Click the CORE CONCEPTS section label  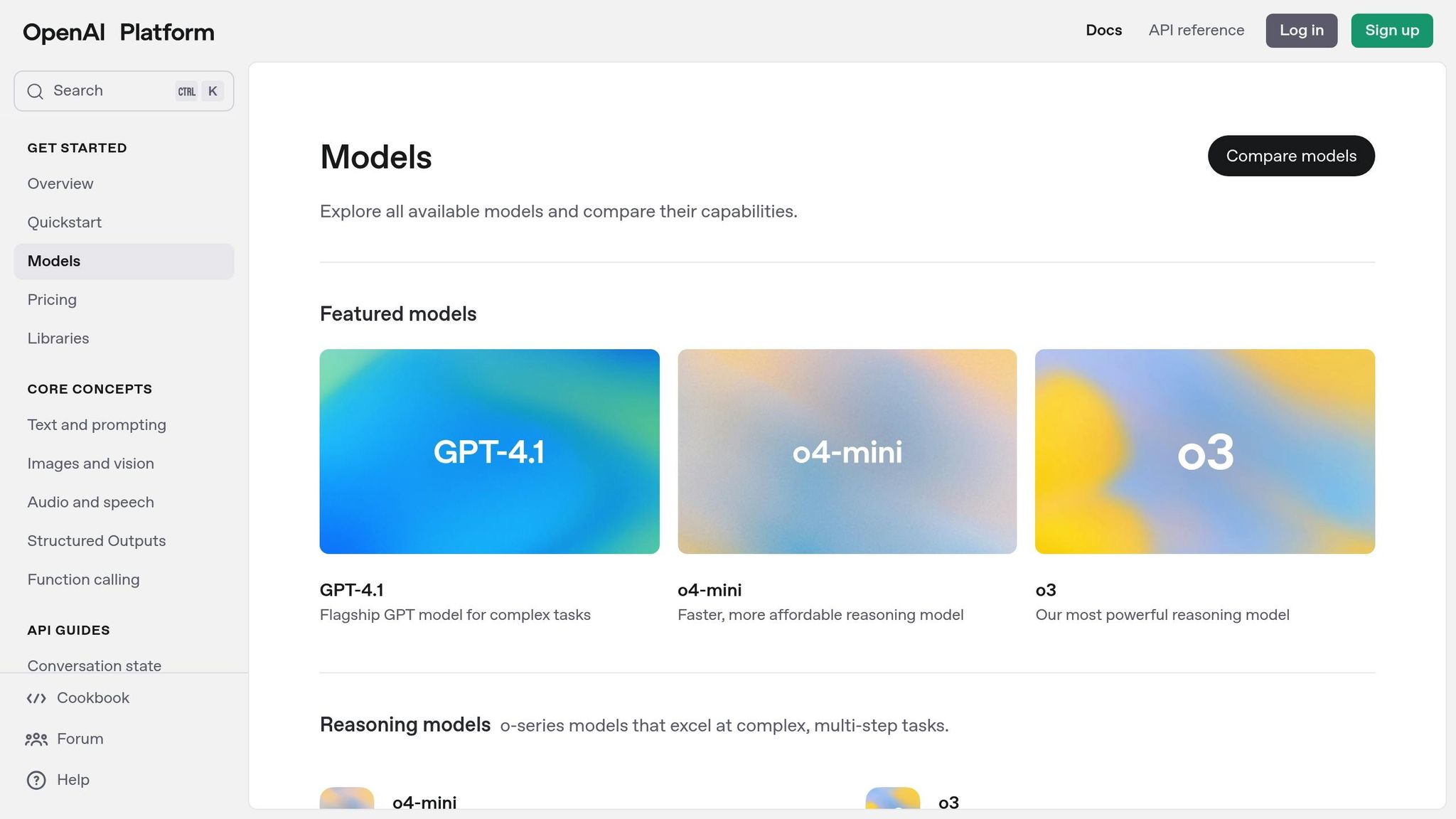click(90, 389)
